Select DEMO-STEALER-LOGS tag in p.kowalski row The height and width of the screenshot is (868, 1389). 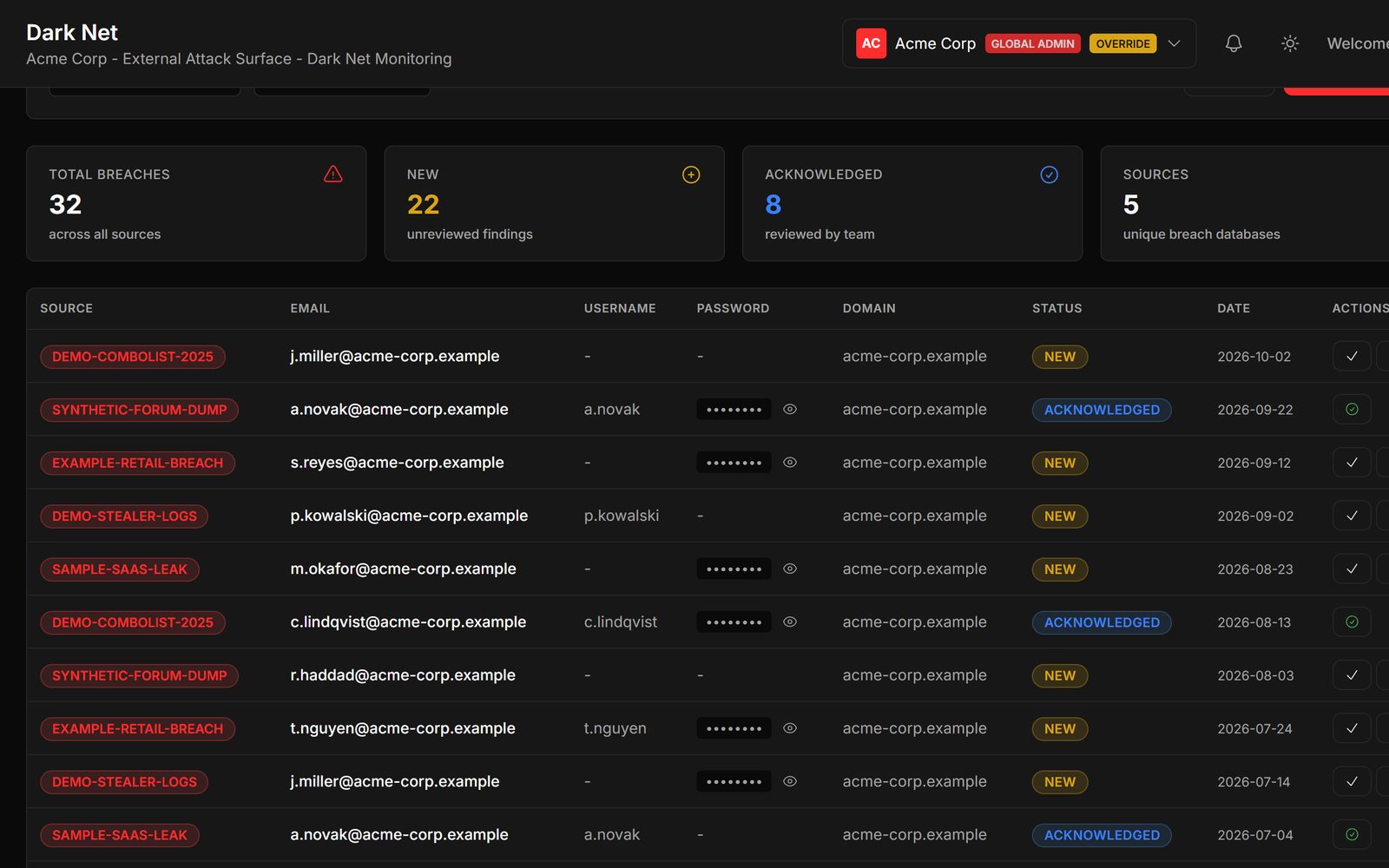[x=124, y=516]
